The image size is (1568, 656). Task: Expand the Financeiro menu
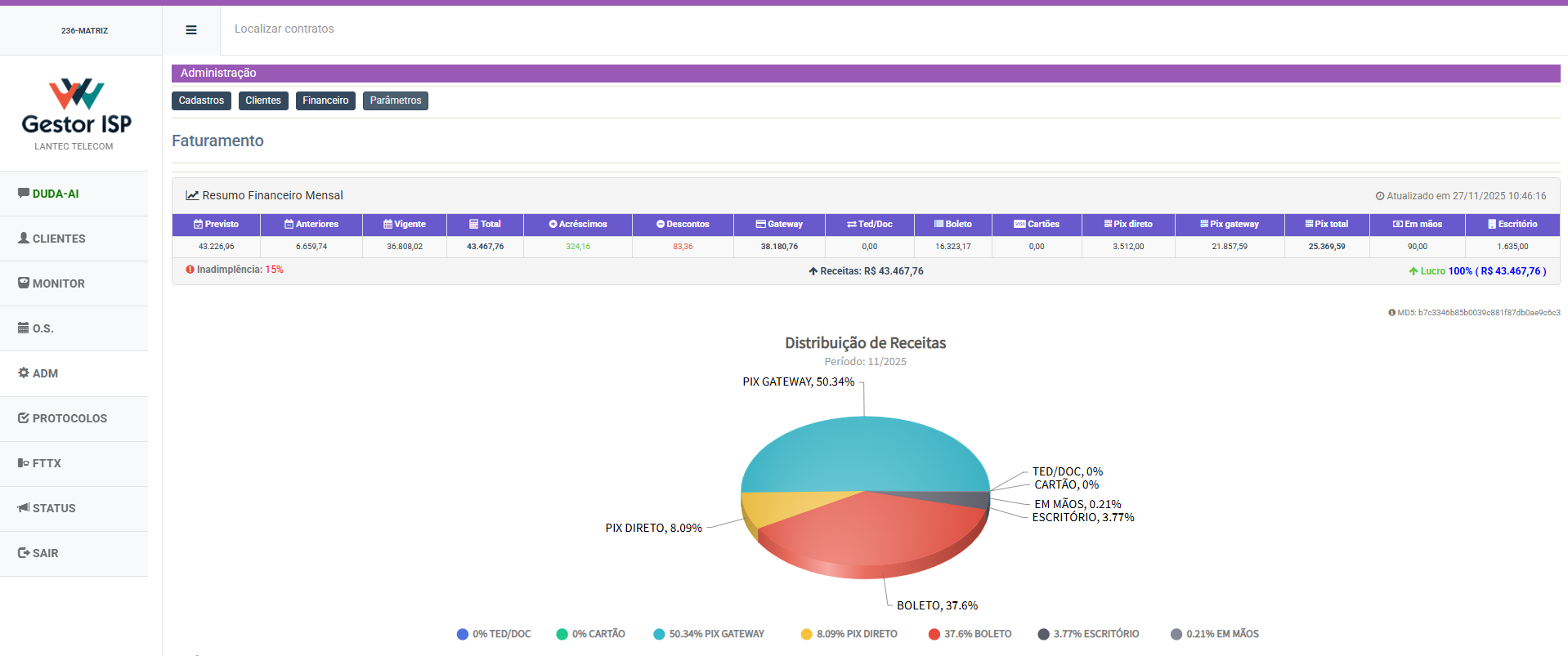point(325,100)
